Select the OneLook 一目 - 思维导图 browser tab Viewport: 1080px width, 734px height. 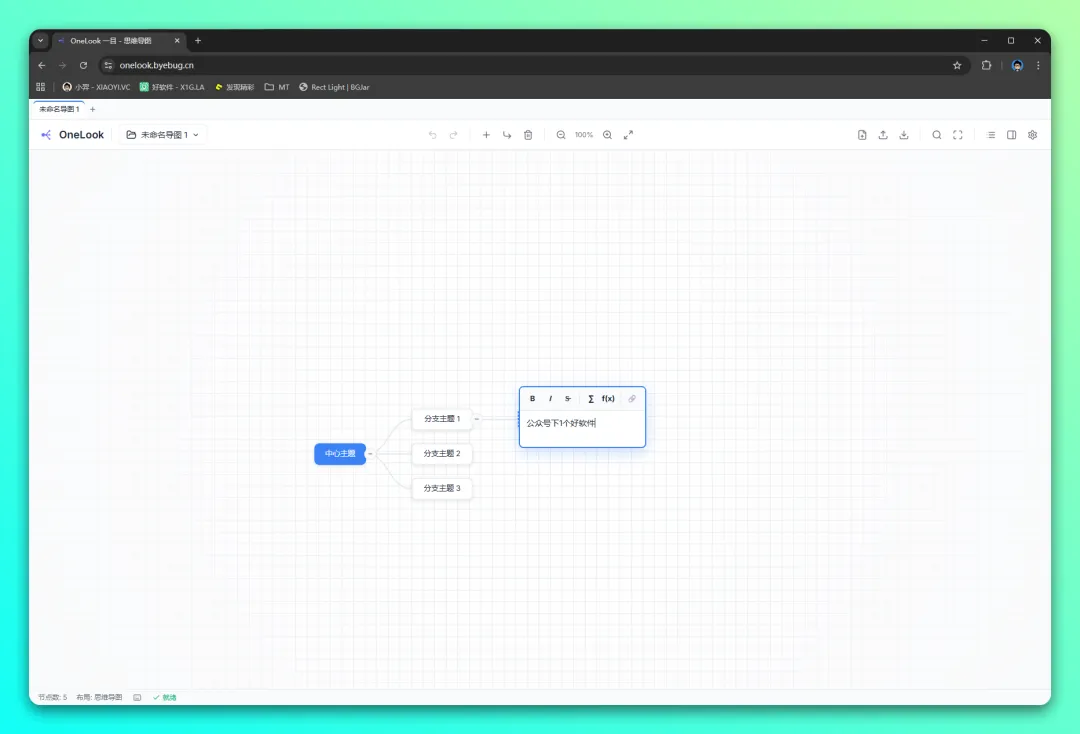(x=118, y=41)
